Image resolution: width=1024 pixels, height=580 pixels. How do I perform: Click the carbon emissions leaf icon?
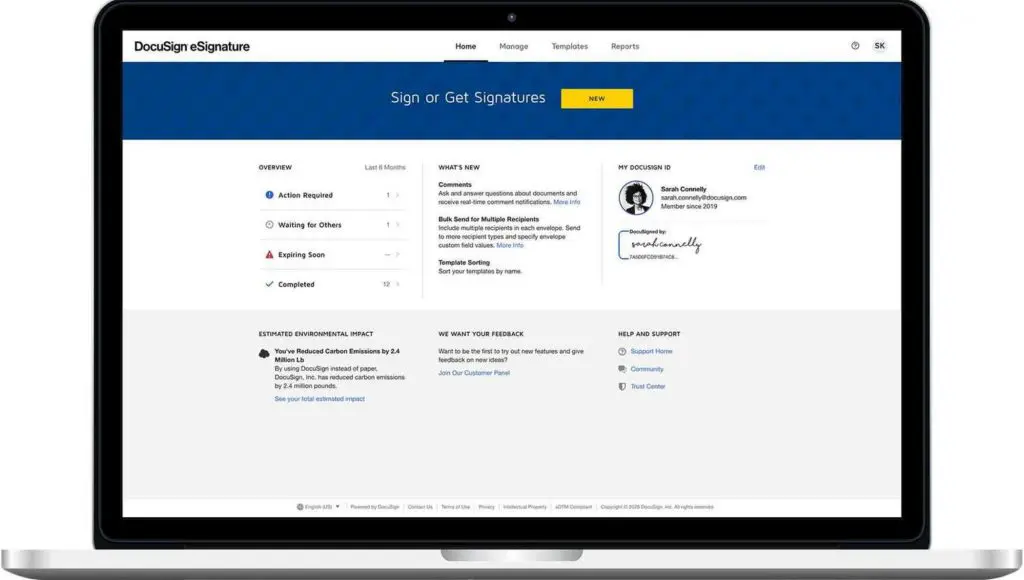pyautogui.click(x=262, y=354)
